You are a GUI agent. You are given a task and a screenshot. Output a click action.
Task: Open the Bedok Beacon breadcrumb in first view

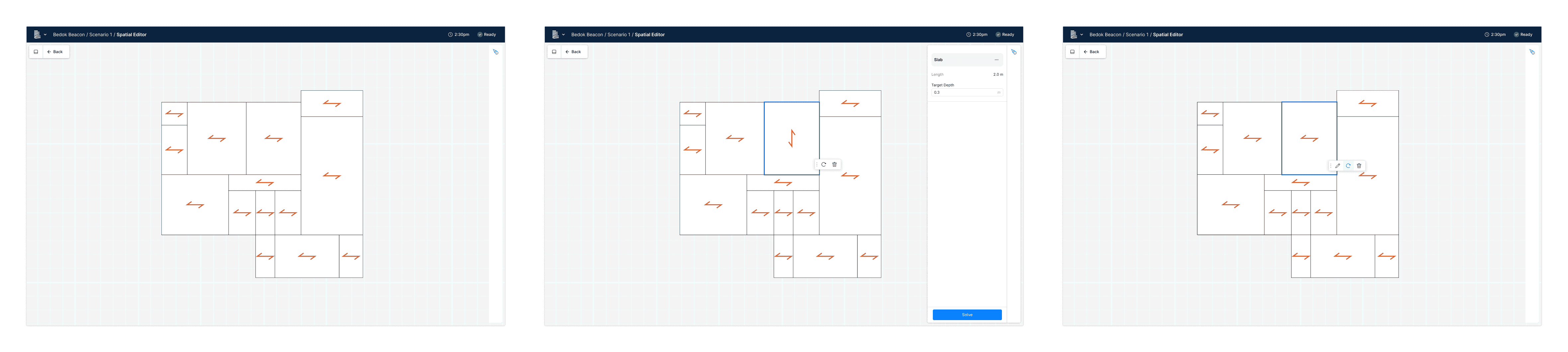(x=69, y=35)
